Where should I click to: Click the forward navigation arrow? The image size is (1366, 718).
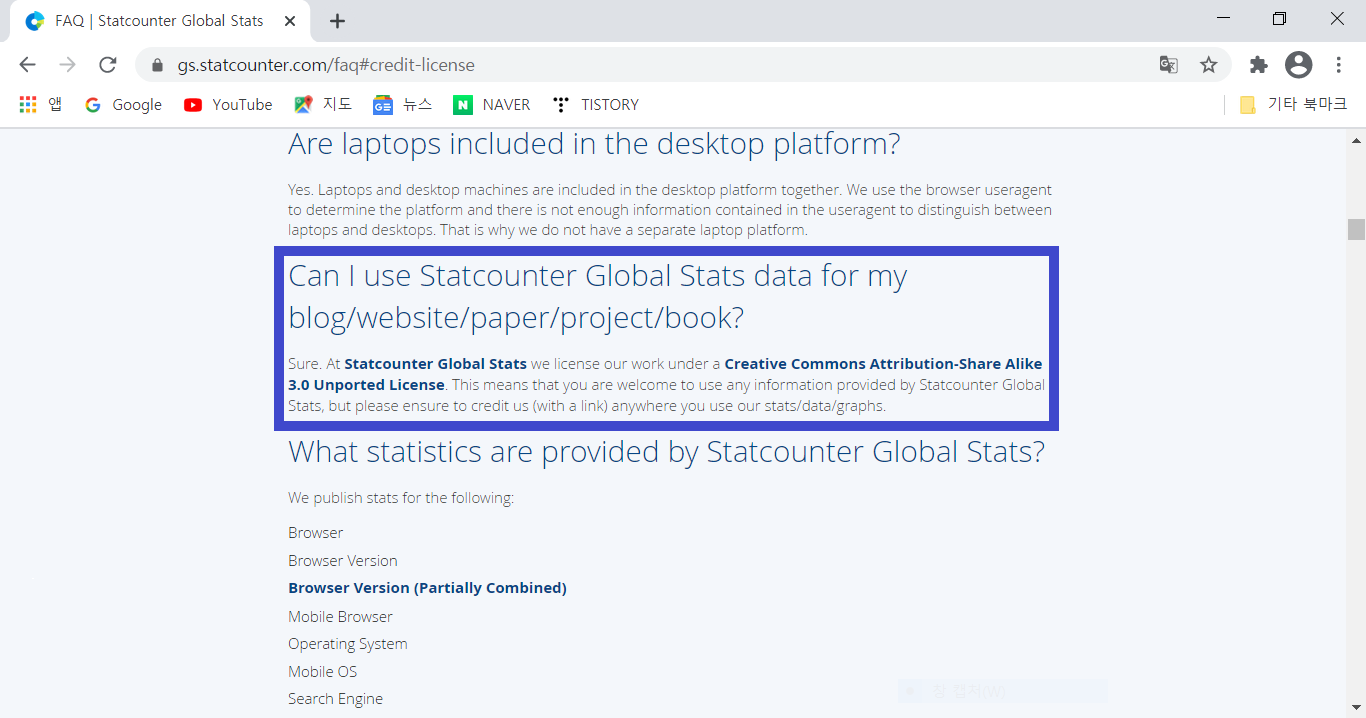pos(67,65)
